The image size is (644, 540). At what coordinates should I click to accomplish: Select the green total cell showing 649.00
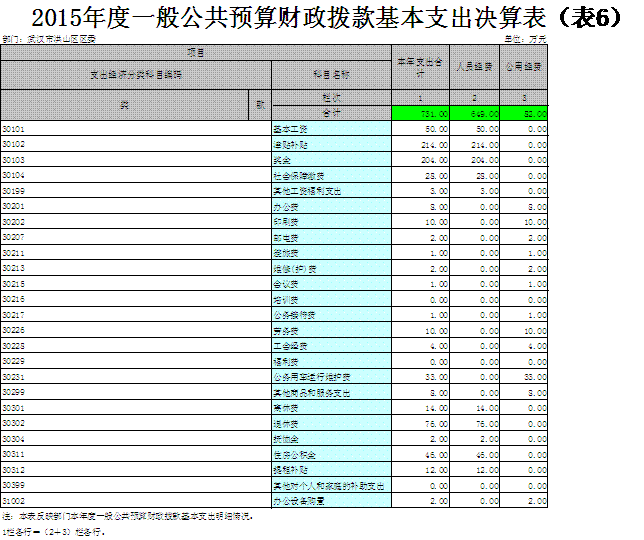475,114
